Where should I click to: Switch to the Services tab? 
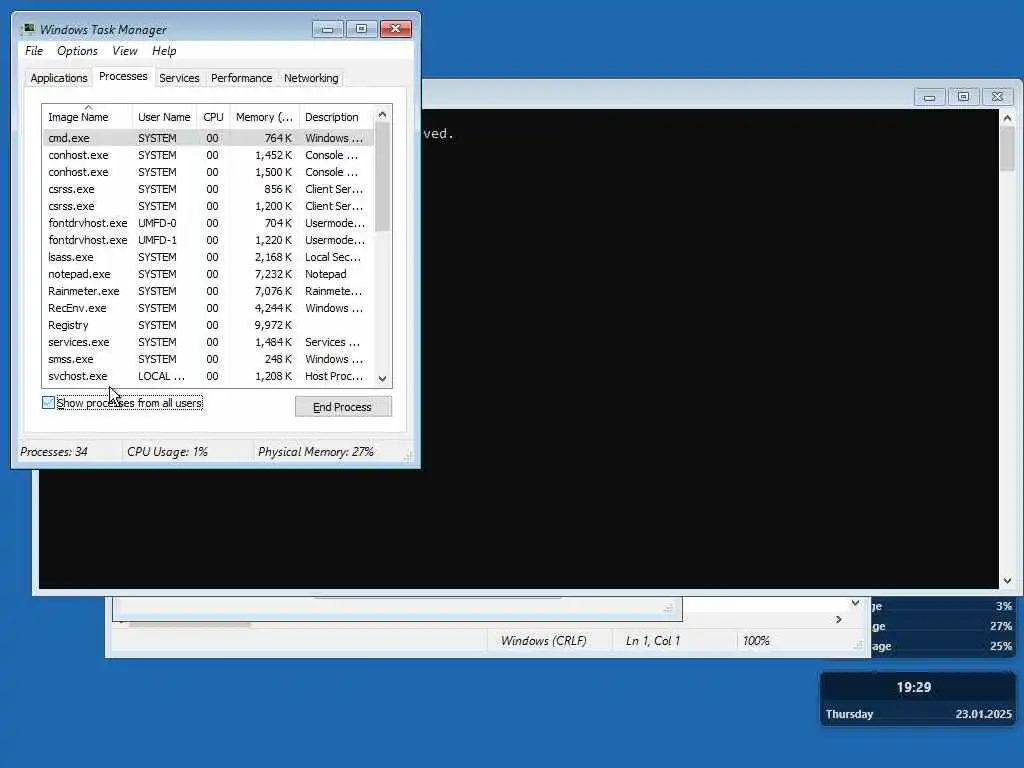click(x=179, y=78)
